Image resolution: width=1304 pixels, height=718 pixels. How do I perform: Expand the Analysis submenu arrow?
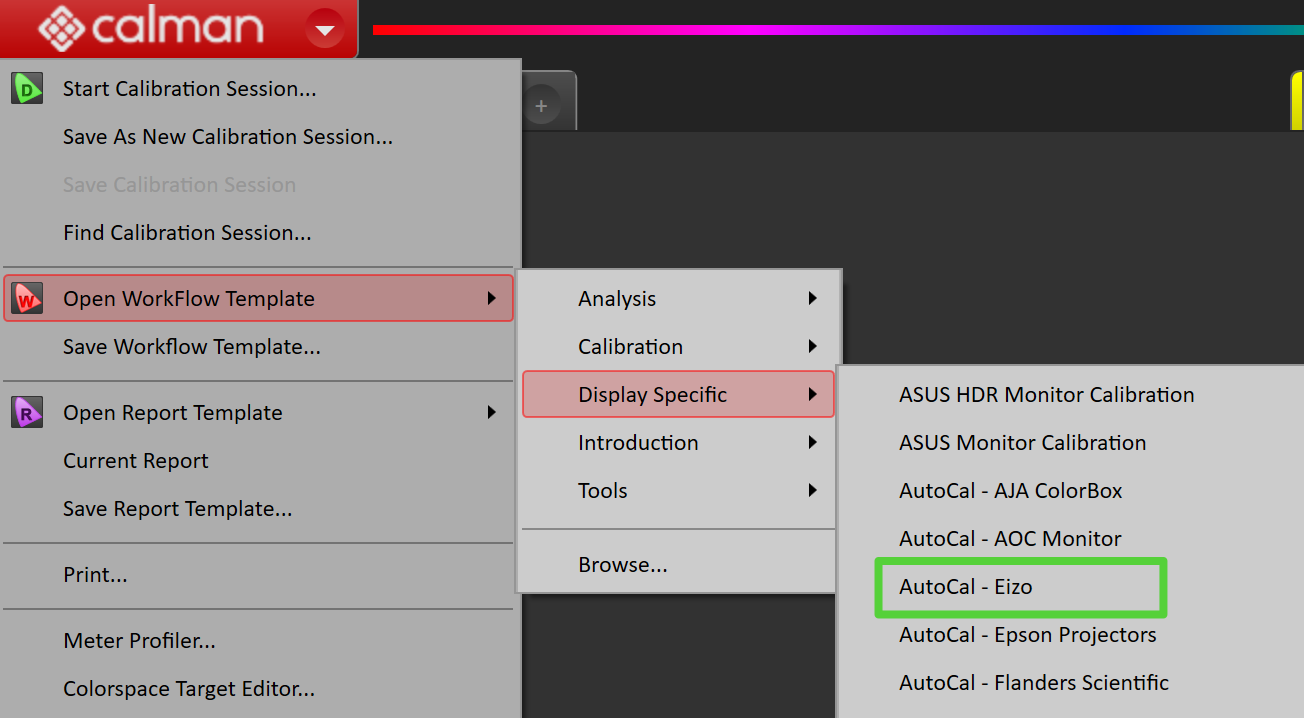click(813, 298)
